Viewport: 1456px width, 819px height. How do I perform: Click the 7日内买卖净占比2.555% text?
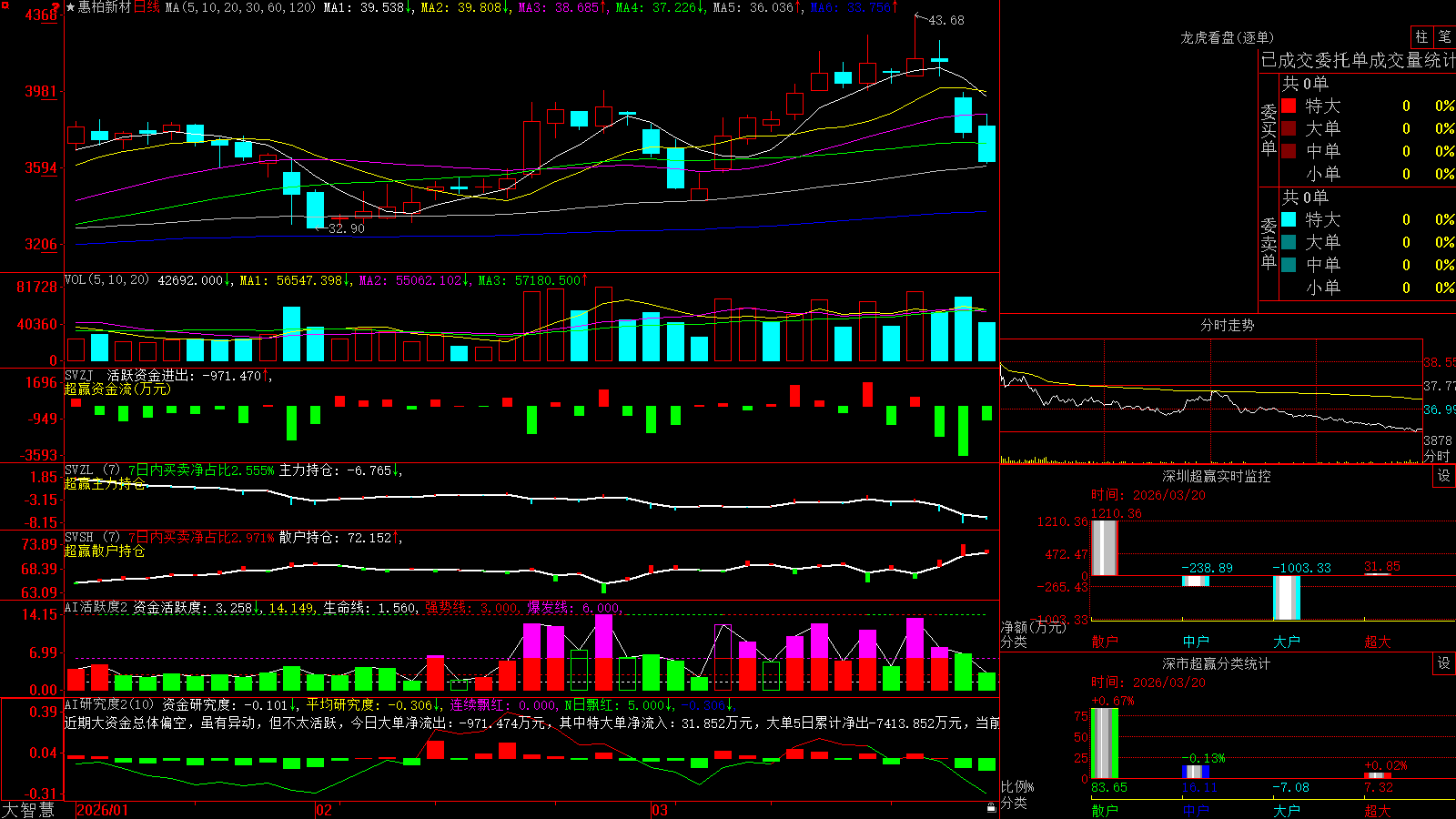click(201, 470)
